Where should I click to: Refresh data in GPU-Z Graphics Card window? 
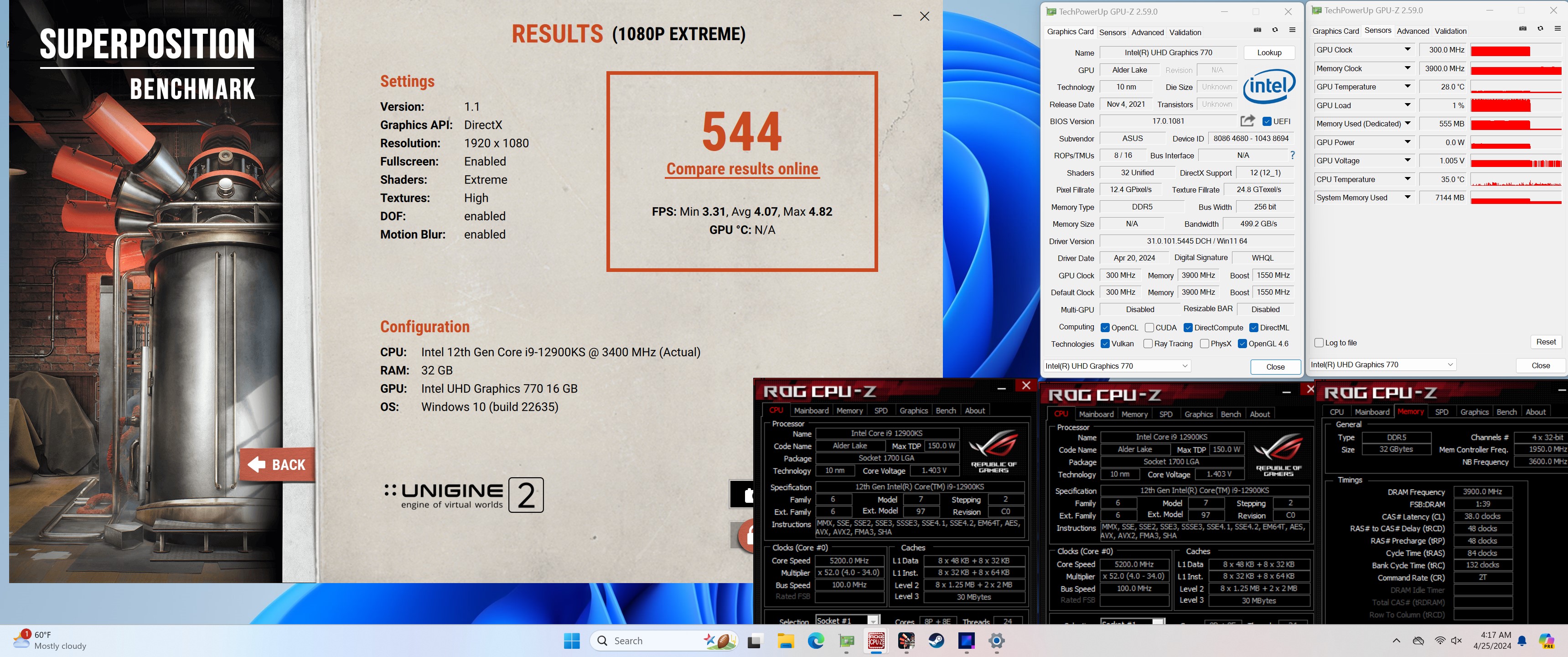click(1275, 30)
